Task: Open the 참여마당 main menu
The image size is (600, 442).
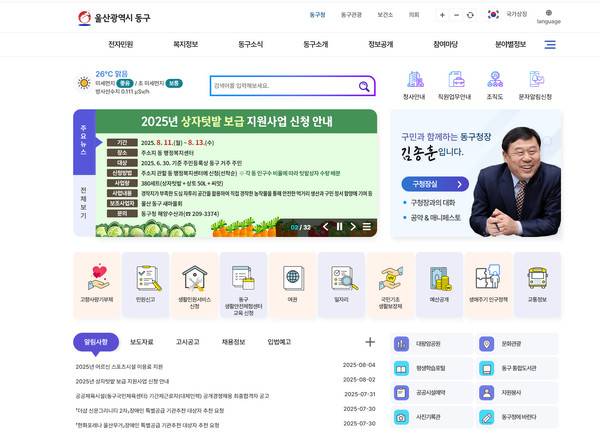Action: coord(445,44)
